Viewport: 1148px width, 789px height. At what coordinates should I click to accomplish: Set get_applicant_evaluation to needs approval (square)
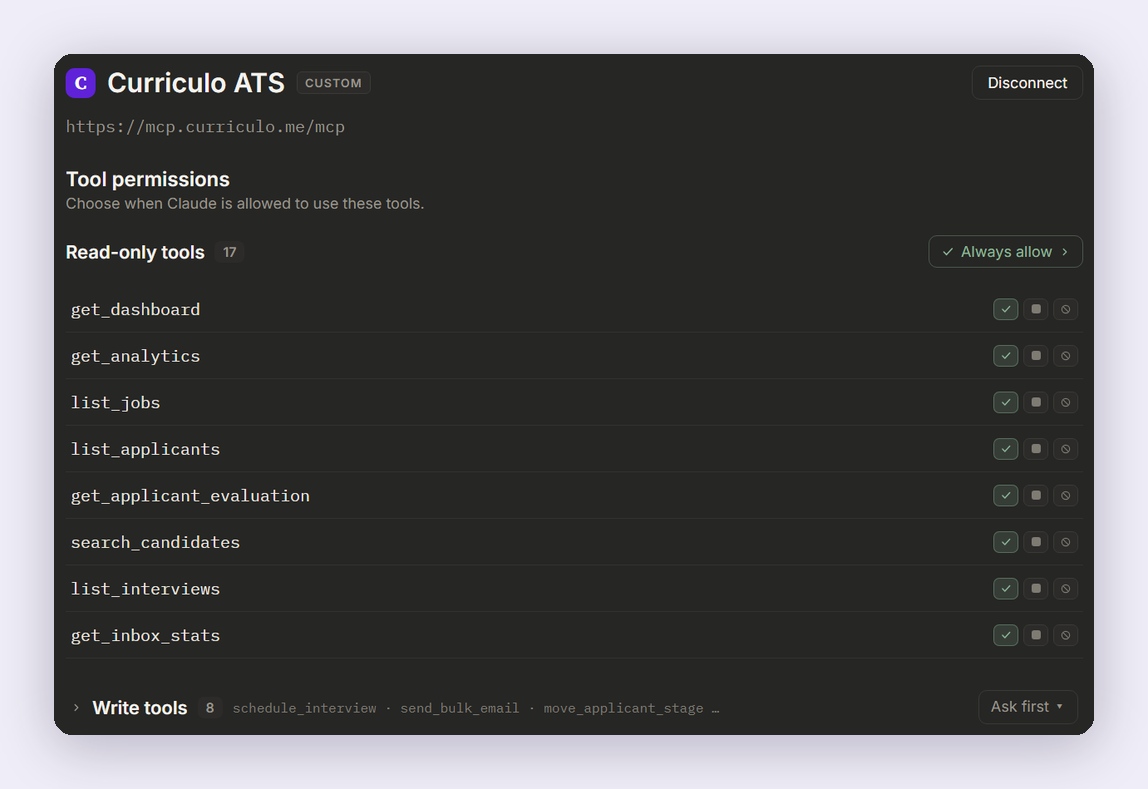click(1035, 496)
